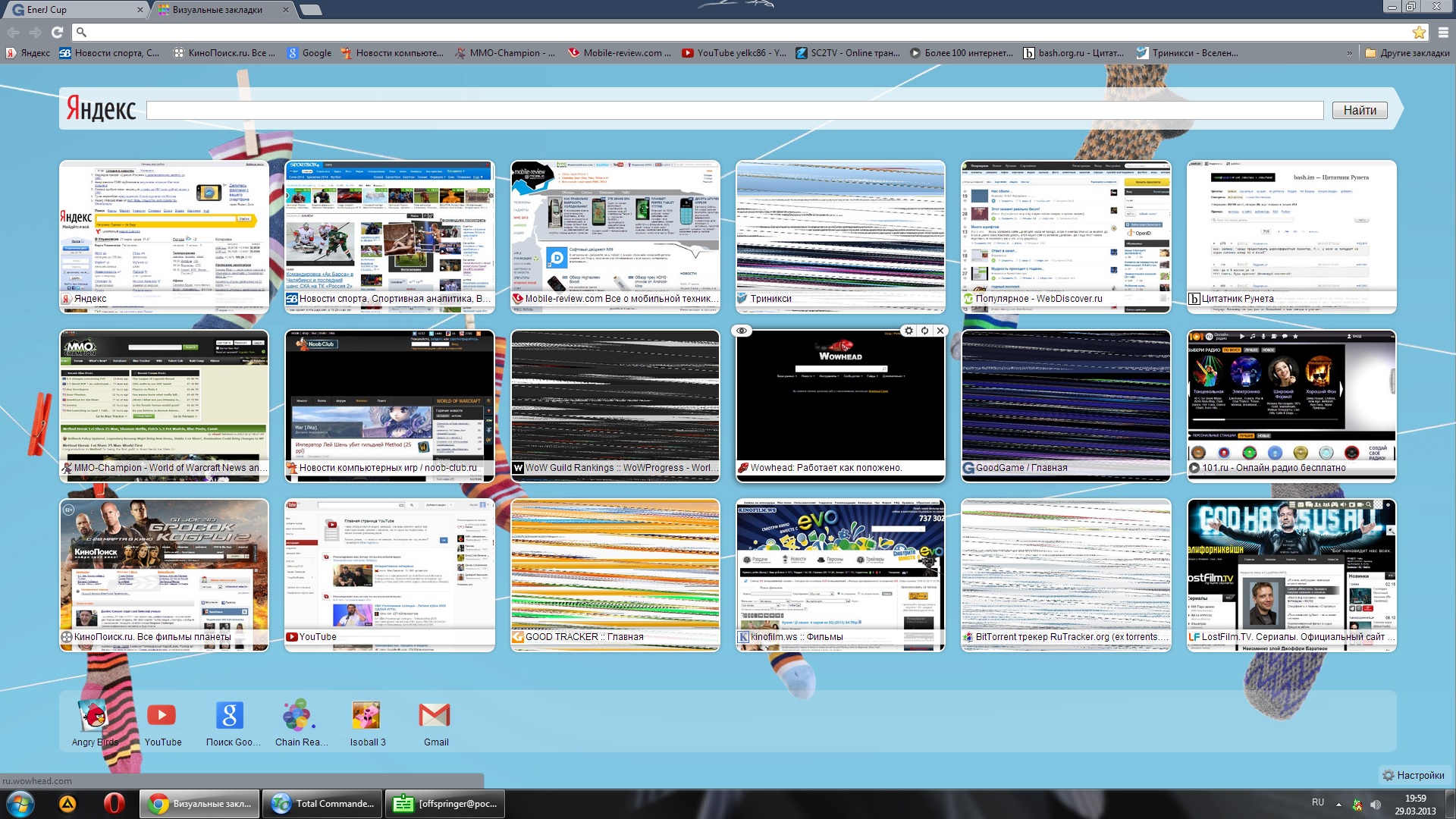Viewport: 1456px width, 819px height.
Task: Open Windows Start button
Action: [x=20, y=803]
